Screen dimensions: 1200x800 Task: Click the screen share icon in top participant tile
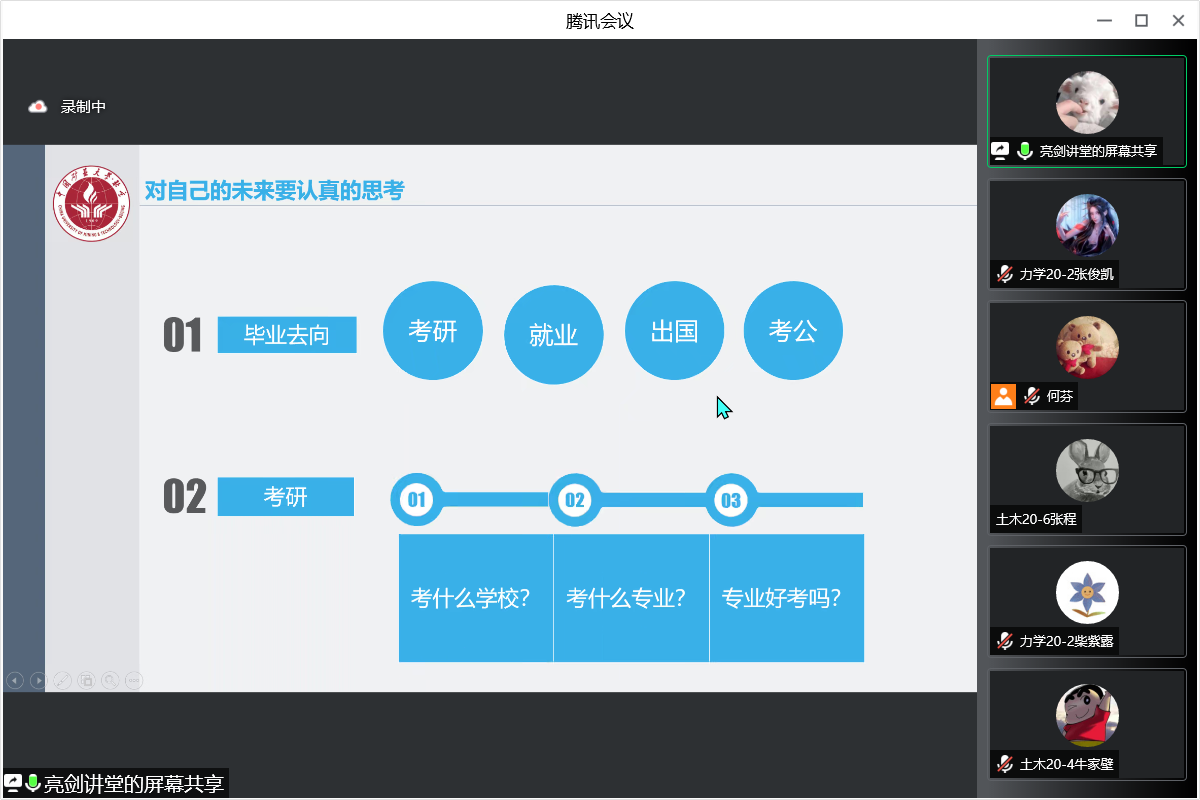click(1000, 151)
